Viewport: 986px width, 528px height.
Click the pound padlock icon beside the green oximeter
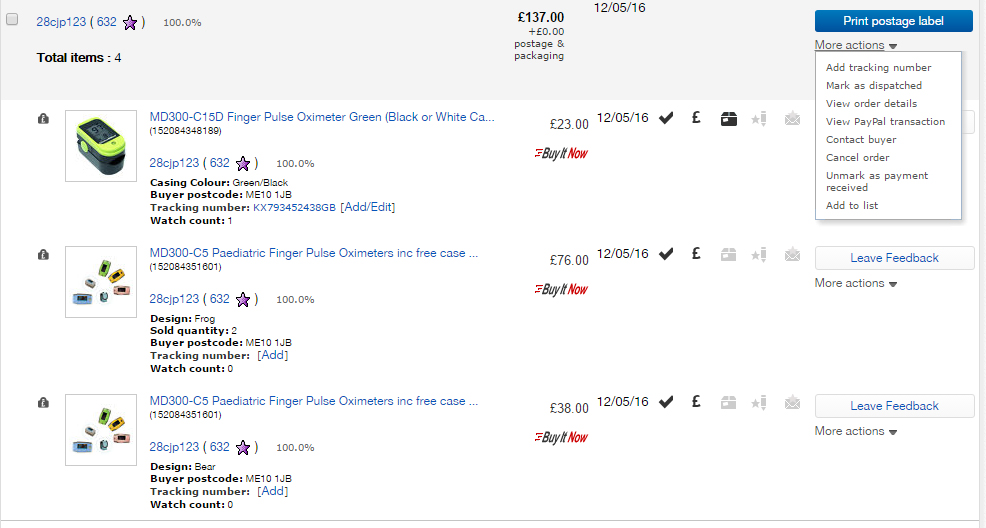(x=43, y=119)
